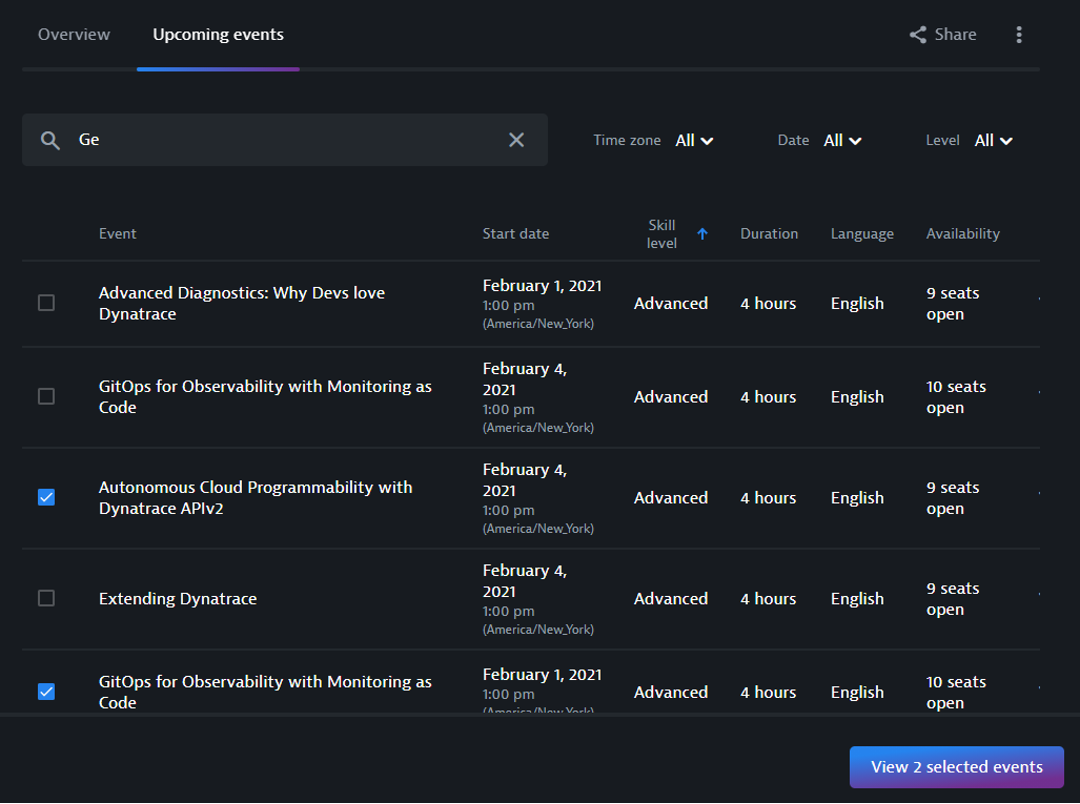Focus the search box containing "Ge"
This screenshot has width=1080, height=804.
coord(284,140)
